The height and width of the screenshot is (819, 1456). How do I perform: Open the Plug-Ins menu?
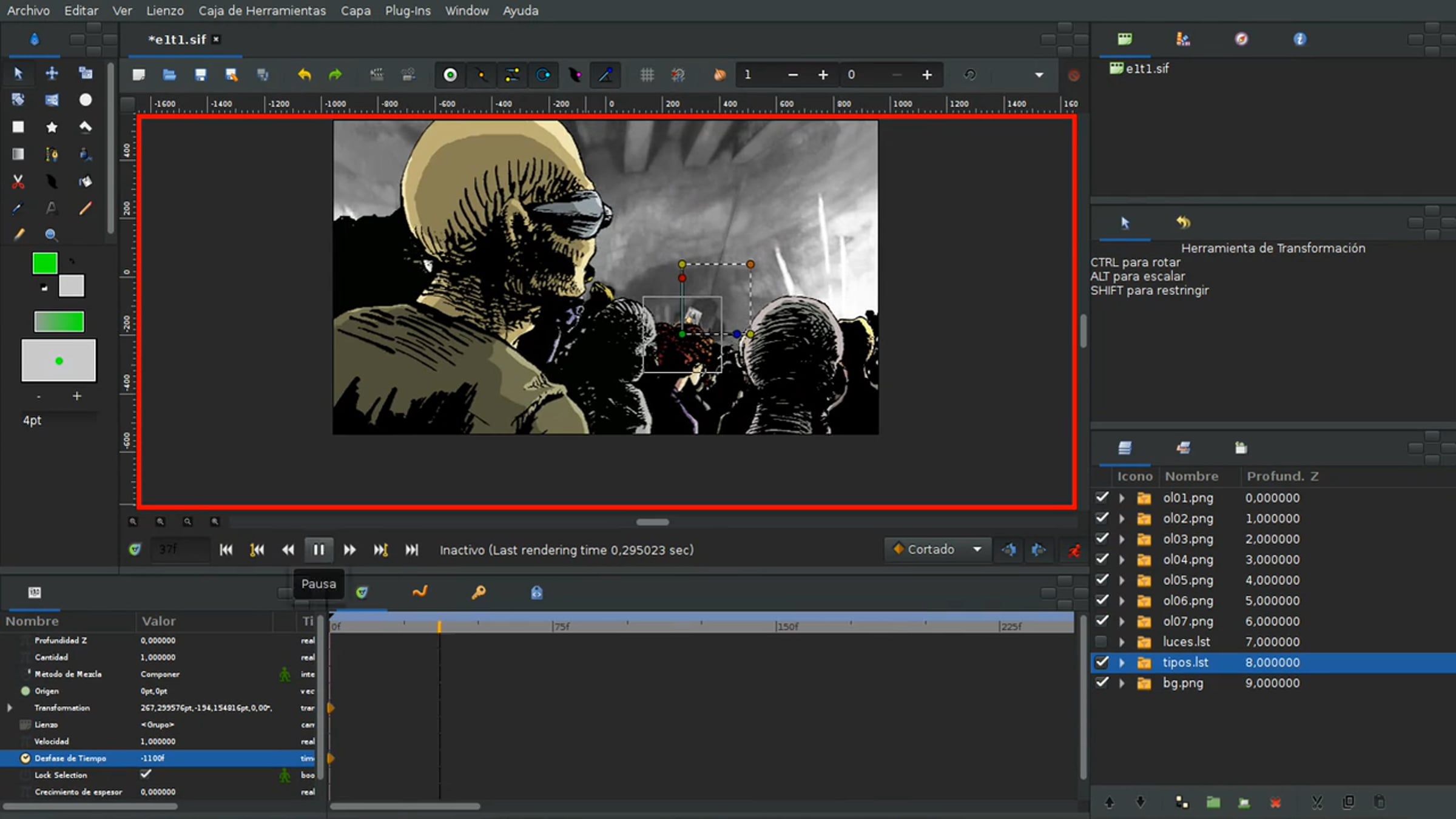coord(408,11)
